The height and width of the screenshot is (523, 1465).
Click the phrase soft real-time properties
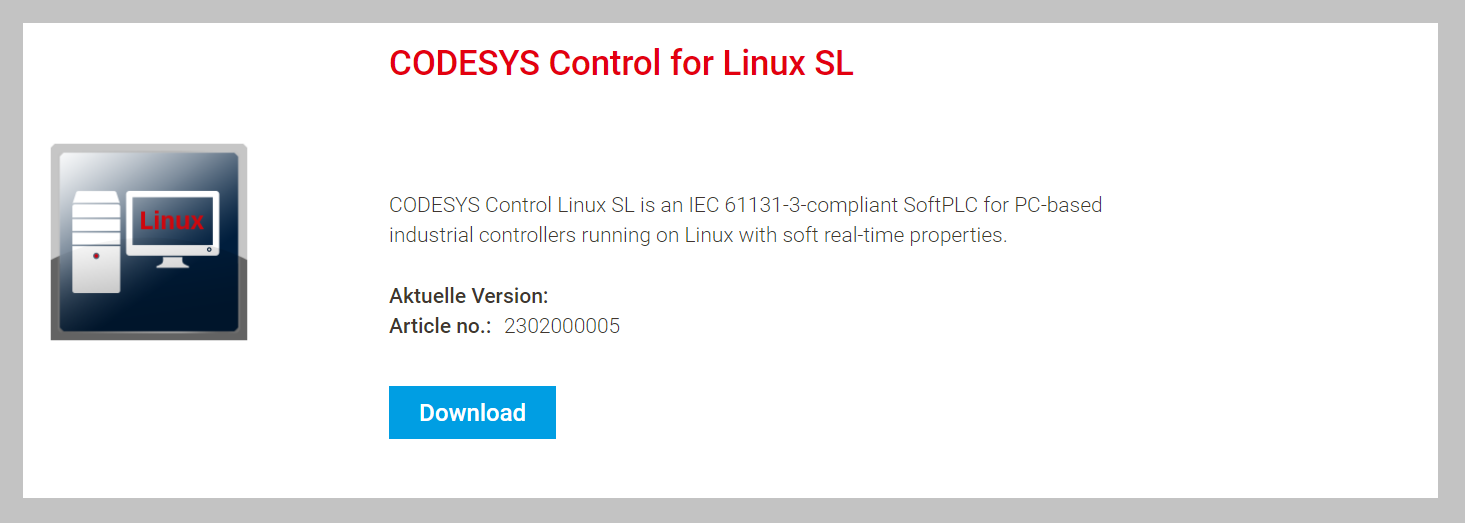(891, 236)
